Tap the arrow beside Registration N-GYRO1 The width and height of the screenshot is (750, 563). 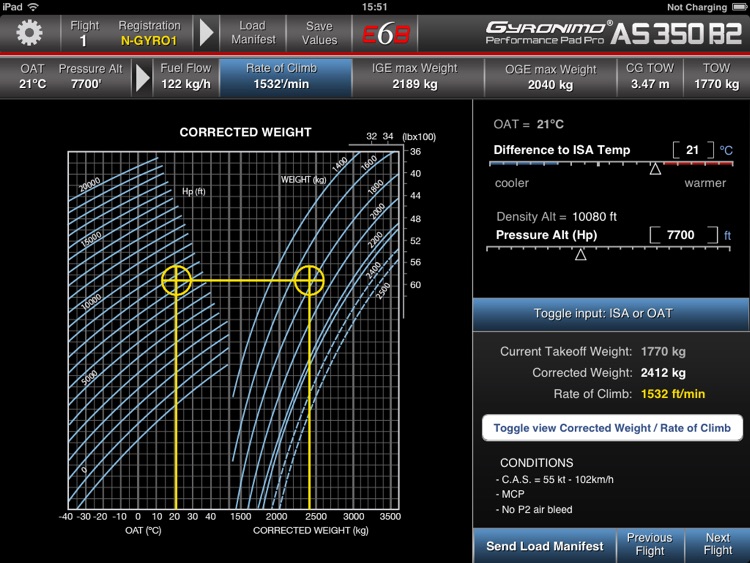click(x=206, y=33)
